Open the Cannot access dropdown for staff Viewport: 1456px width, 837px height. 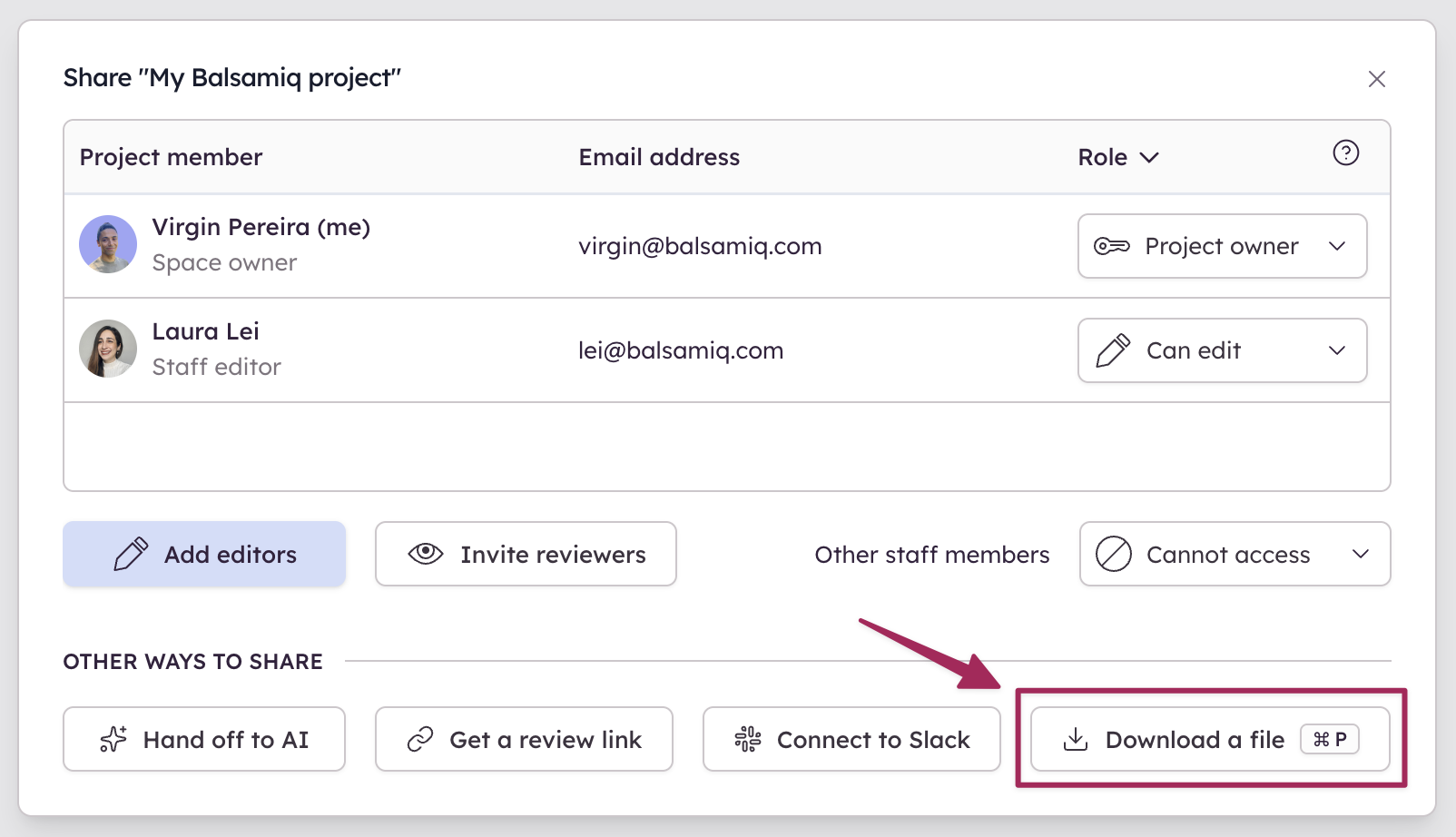point(1235,554)
